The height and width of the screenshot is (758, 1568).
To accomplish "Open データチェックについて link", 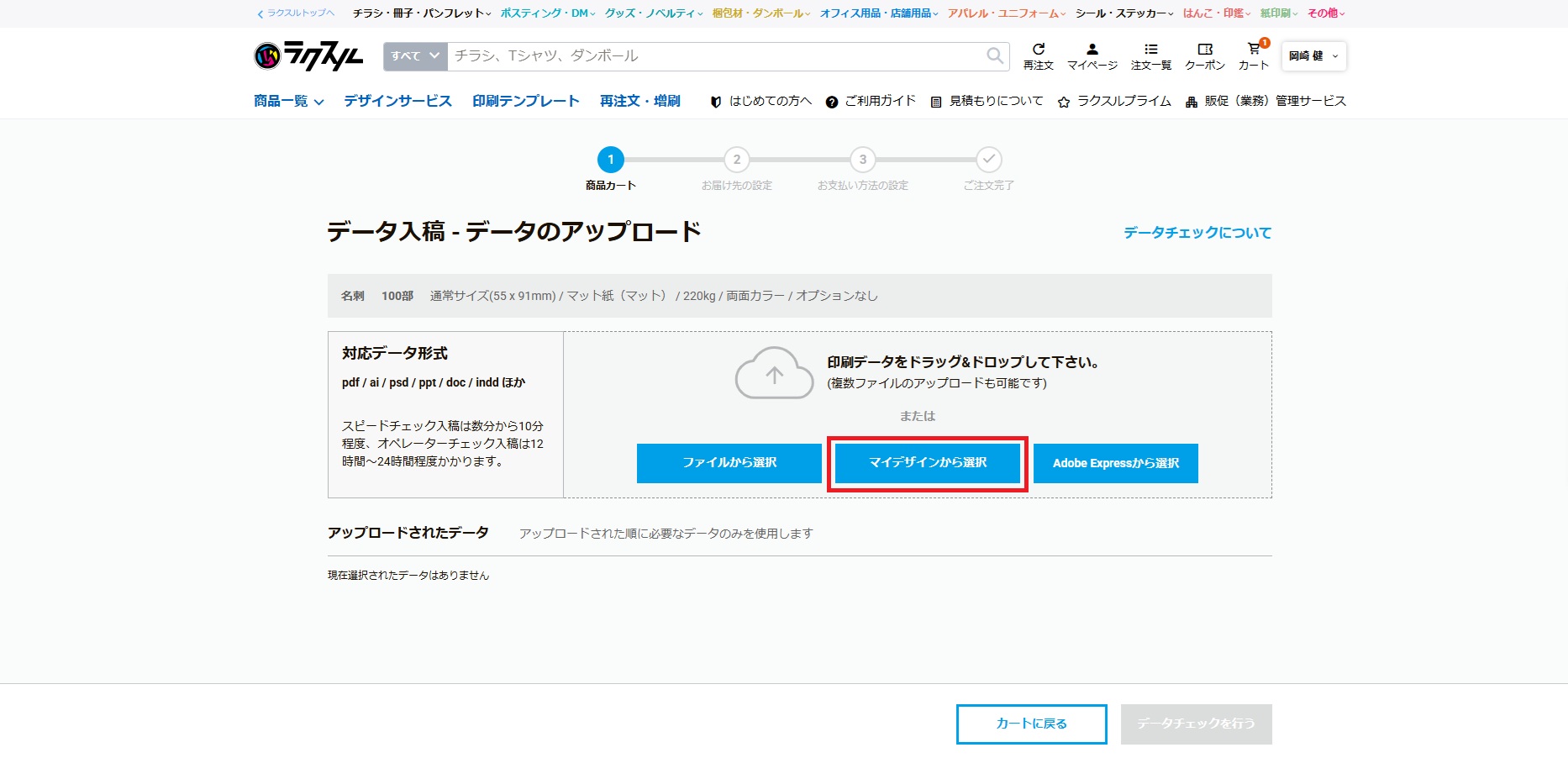I will pyautogui.click(x=1197, y=233).
